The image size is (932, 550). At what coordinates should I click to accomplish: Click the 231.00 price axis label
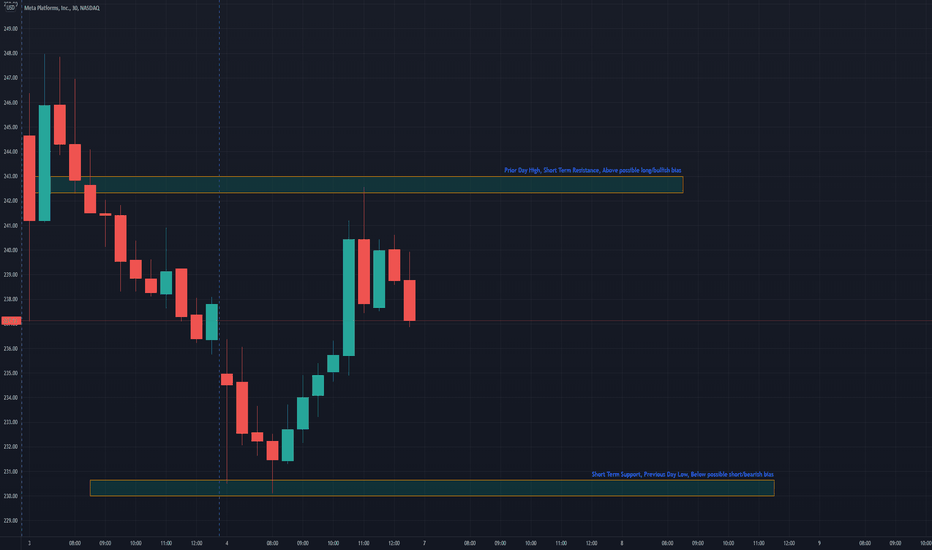[x=11, y=472]
